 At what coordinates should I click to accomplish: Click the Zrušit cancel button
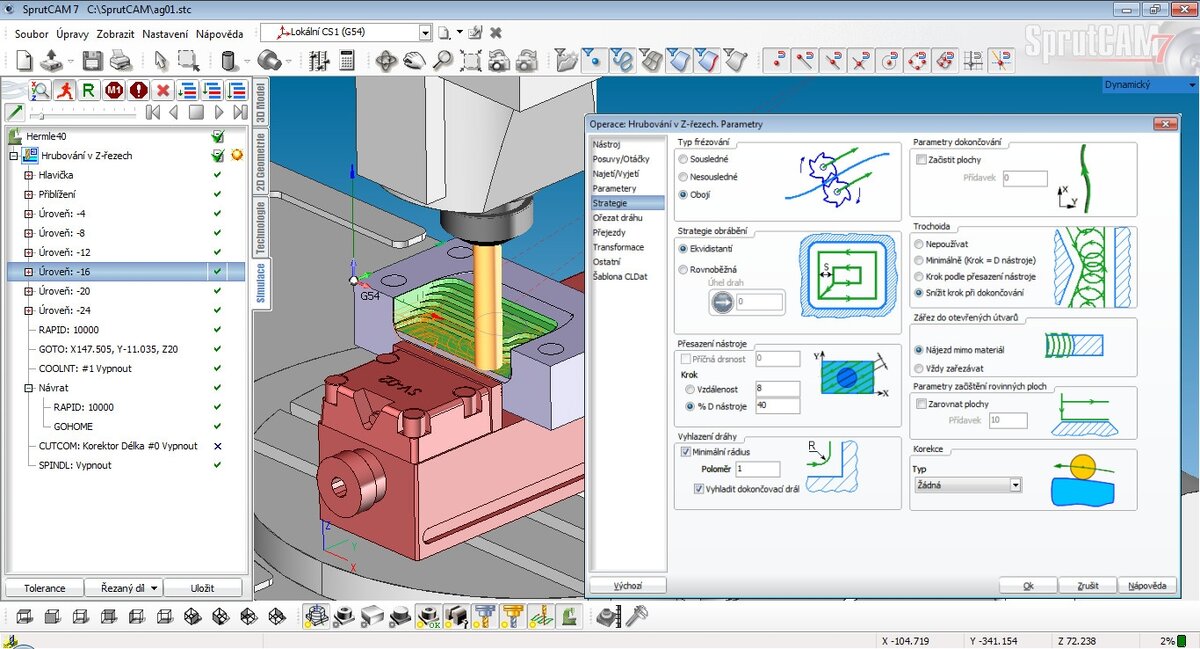pos(1089,586)
